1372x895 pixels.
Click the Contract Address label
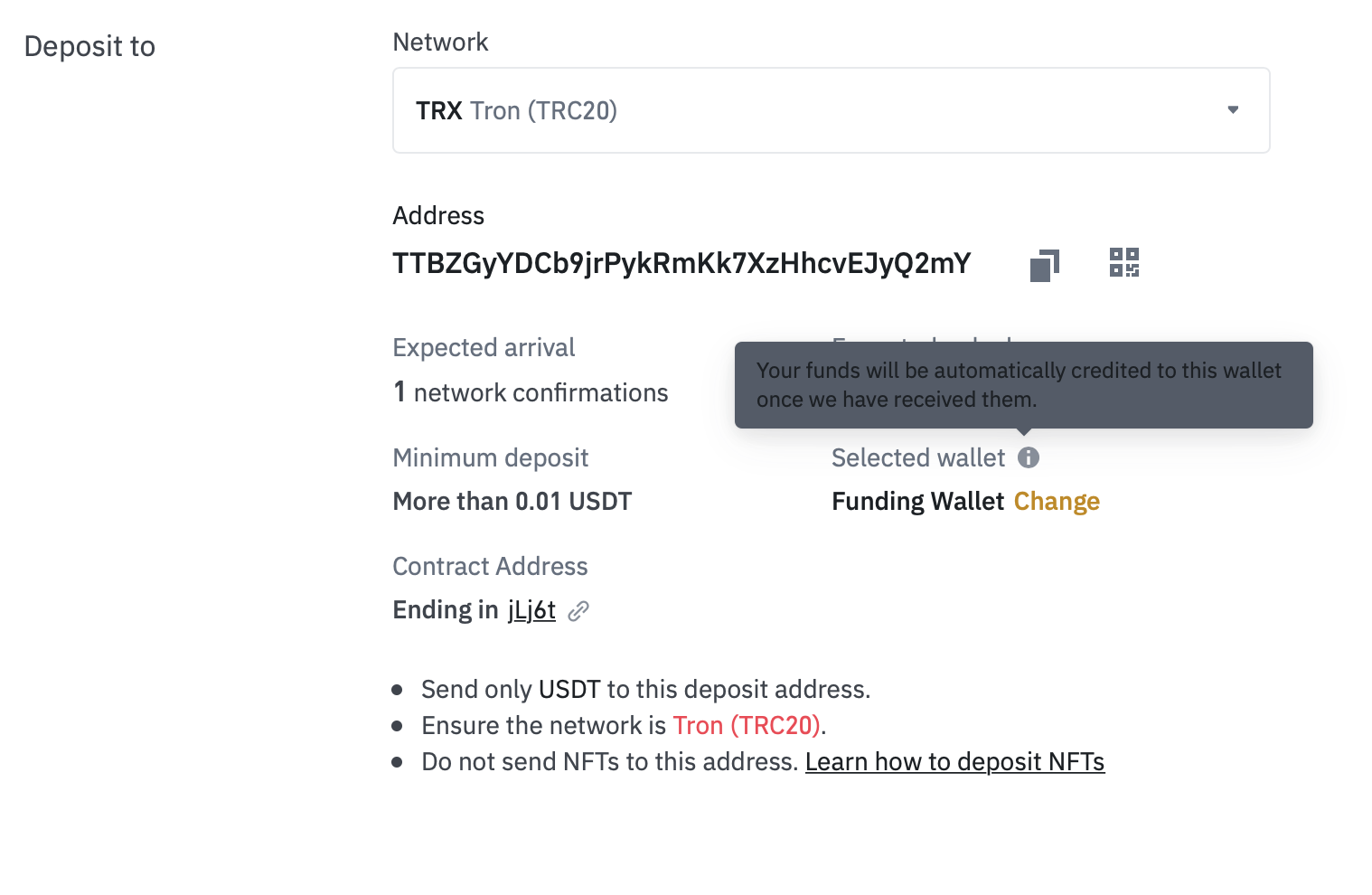(490, 566)
